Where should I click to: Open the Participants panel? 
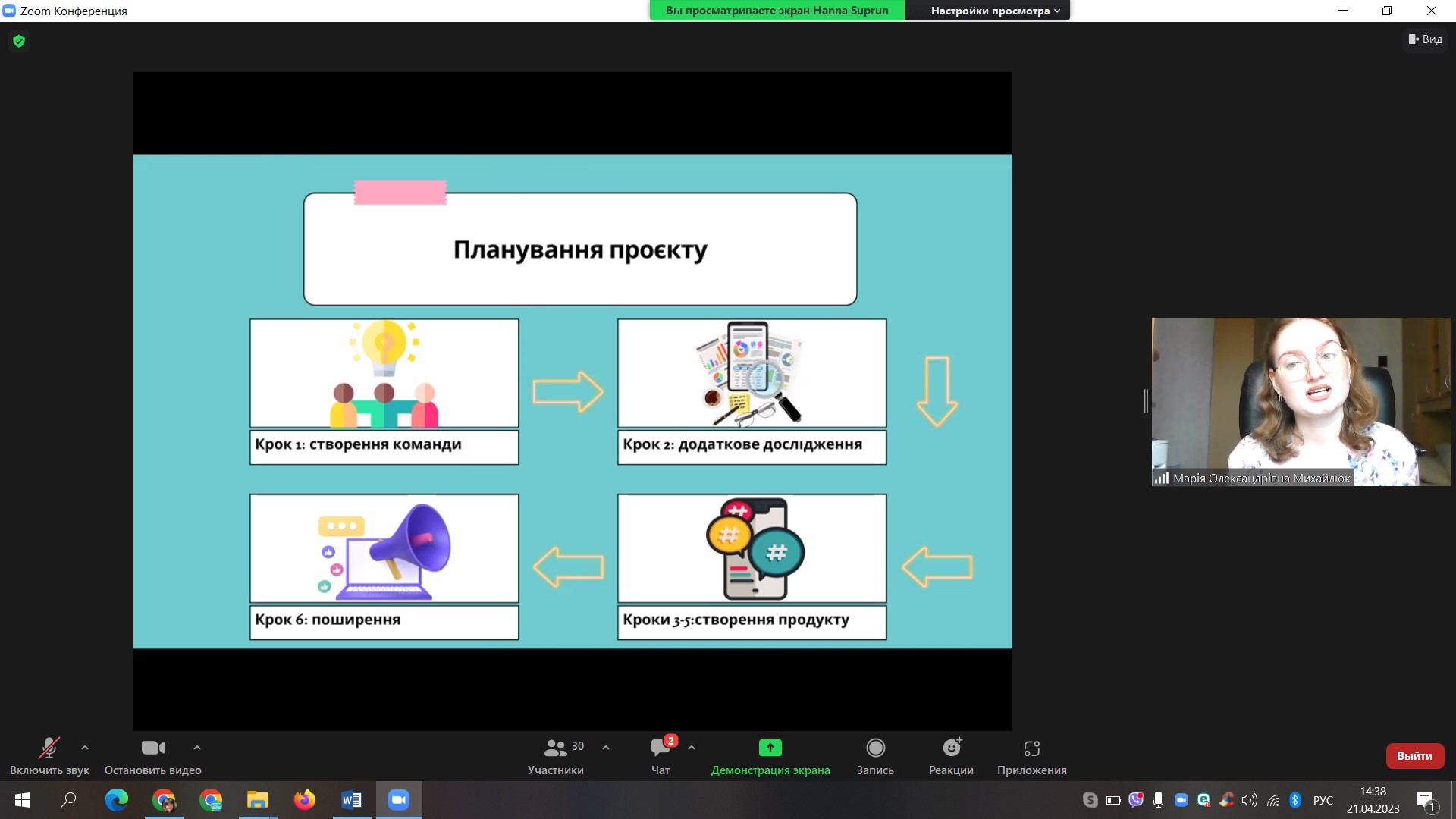point(556,756)
